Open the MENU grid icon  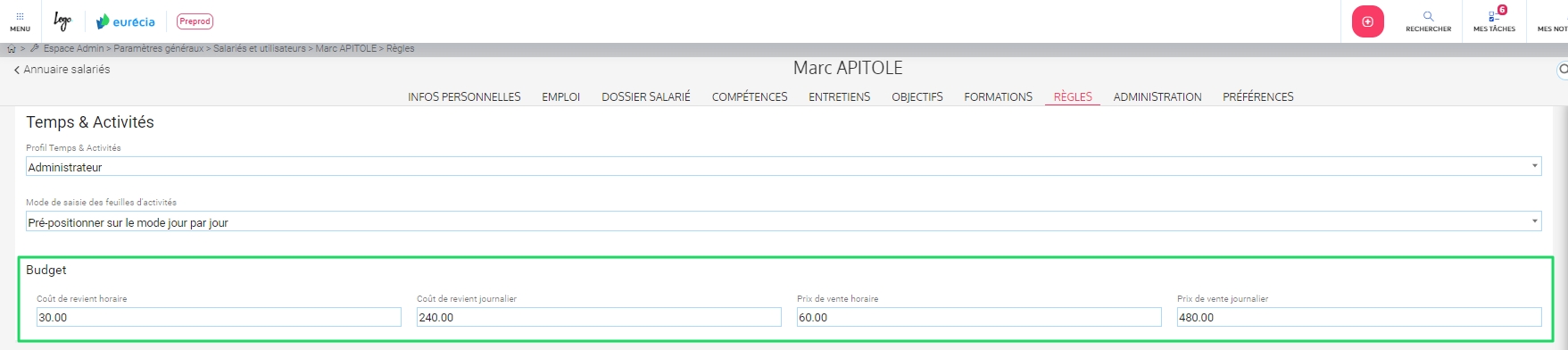(x=20, y=21)
